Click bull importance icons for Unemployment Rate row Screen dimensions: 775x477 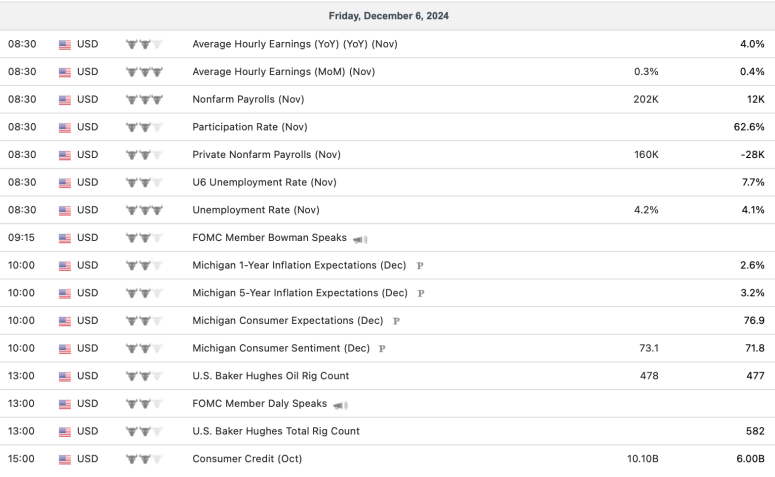[144, 210]
